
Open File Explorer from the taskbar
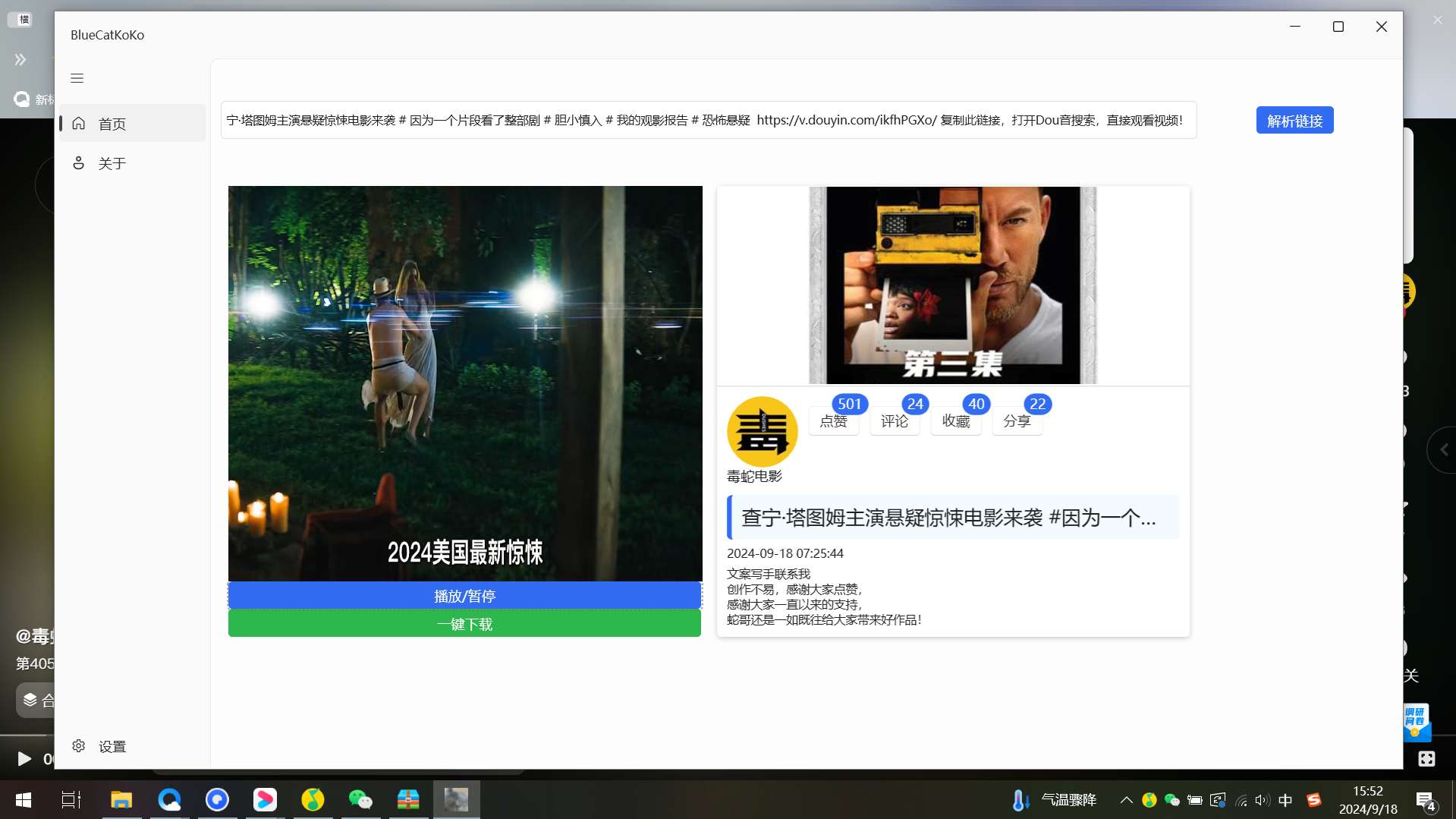pos(121,800)
